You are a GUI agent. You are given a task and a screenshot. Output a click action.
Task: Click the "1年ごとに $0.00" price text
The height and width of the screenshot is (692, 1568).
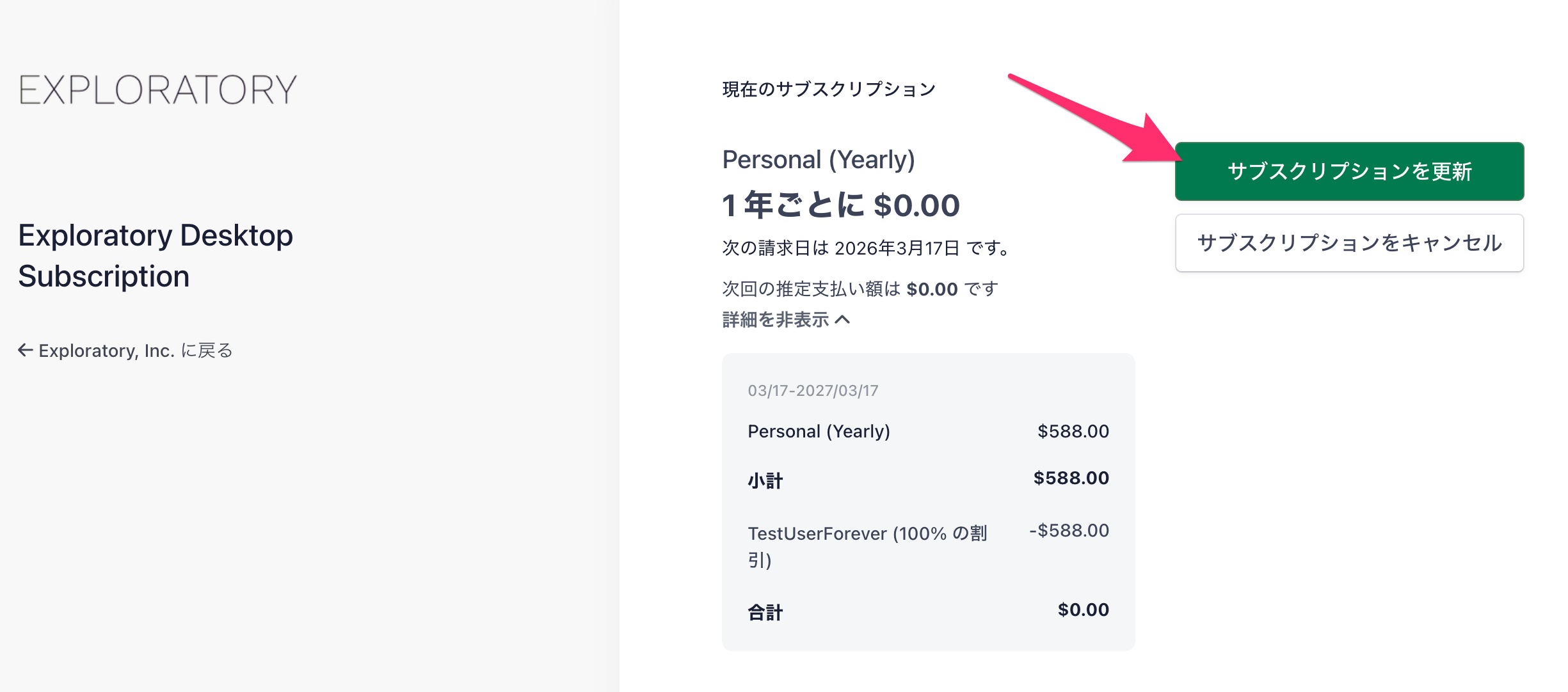tap(840, 205)
